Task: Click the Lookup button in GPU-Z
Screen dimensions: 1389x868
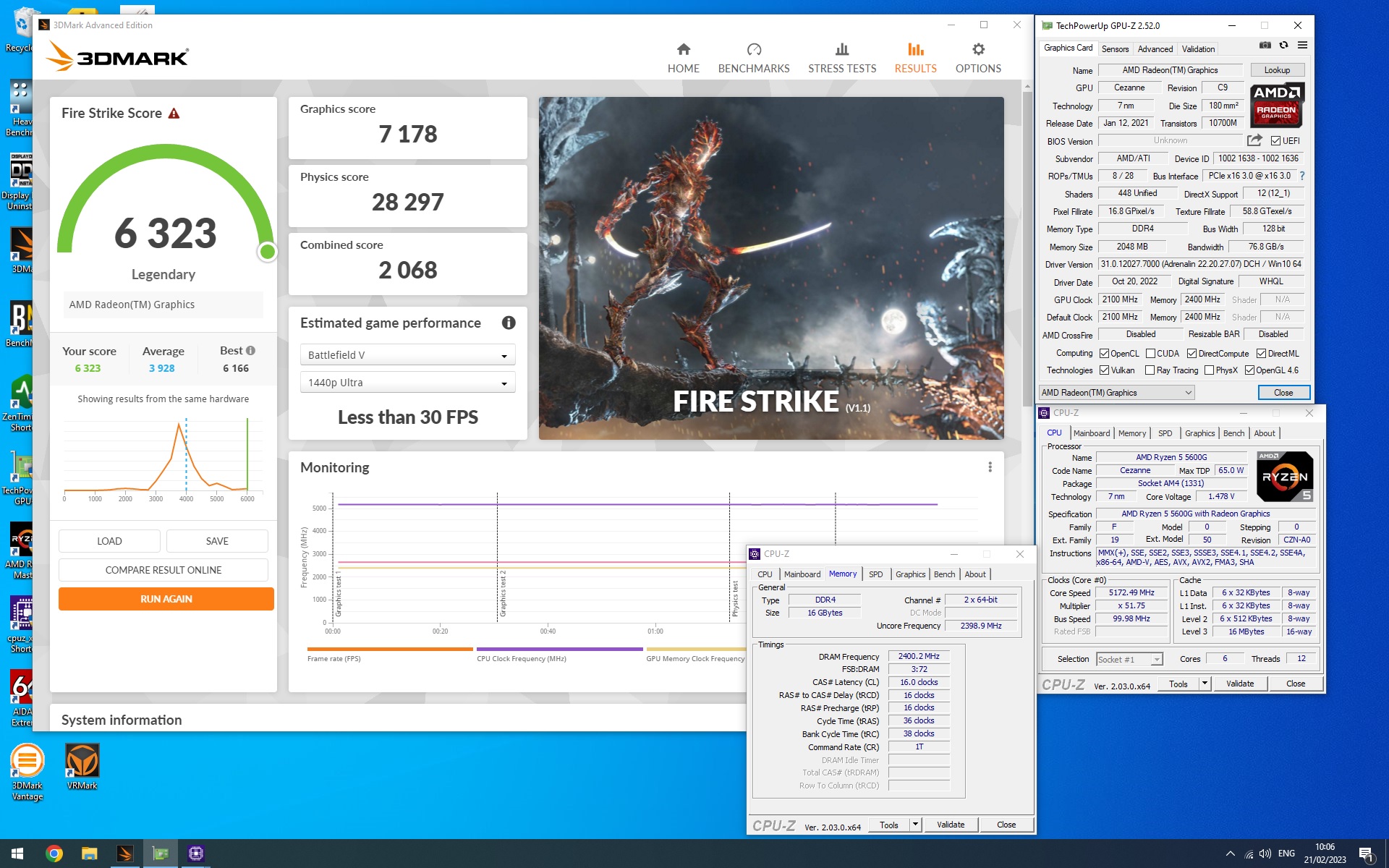Action: click(1277, 70)
